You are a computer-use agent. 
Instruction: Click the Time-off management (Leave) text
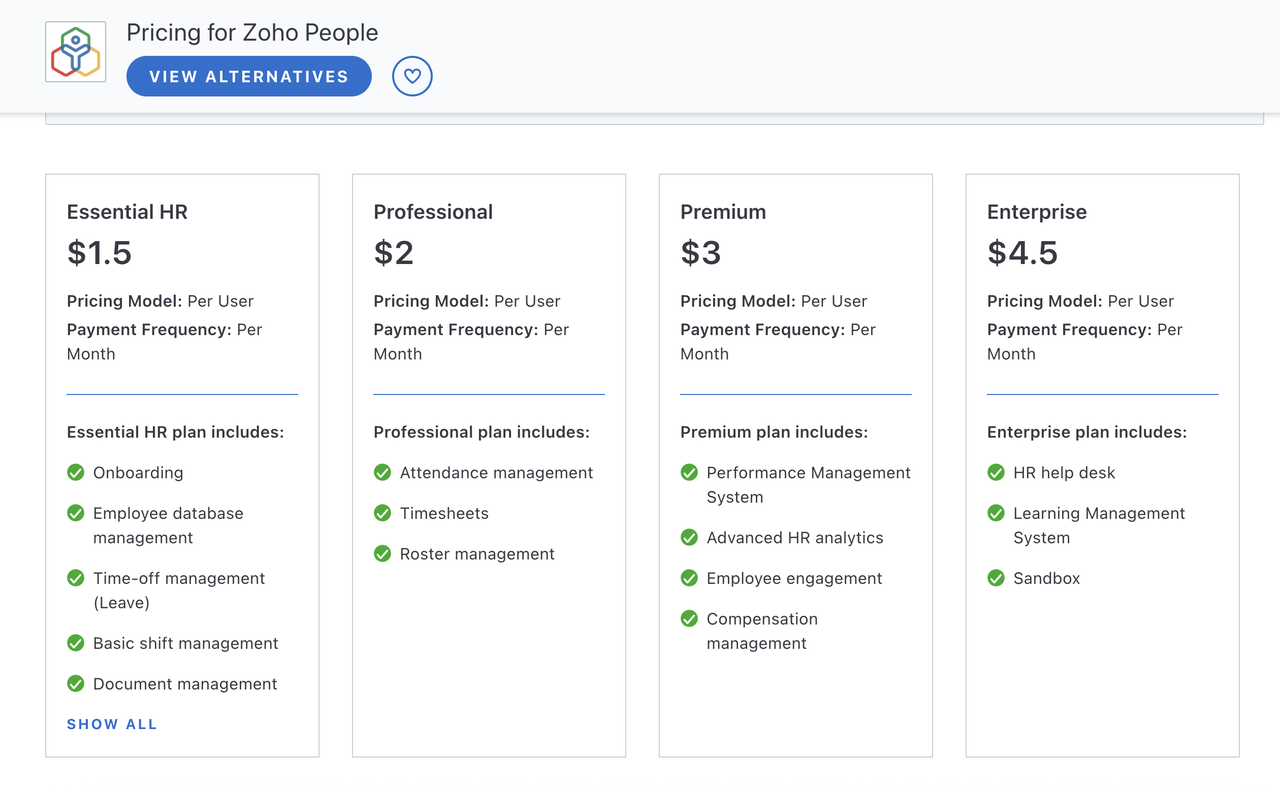click(x=179, y=590)
